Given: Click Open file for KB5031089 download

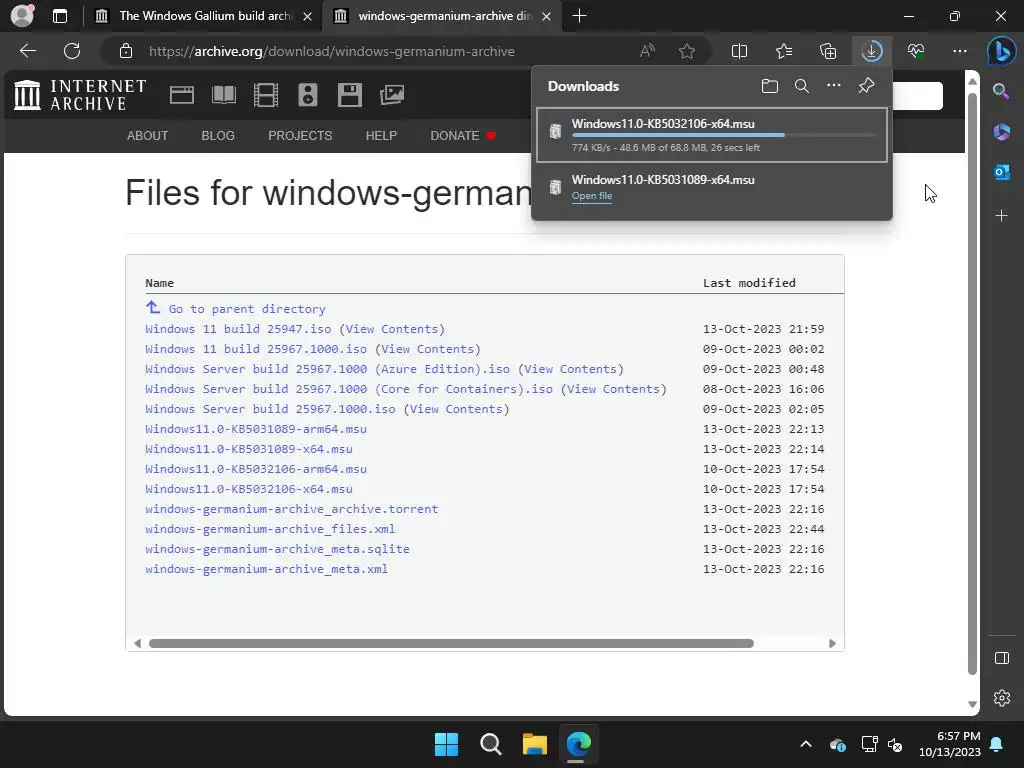Looking at the screenshot, I should (592, 196).
